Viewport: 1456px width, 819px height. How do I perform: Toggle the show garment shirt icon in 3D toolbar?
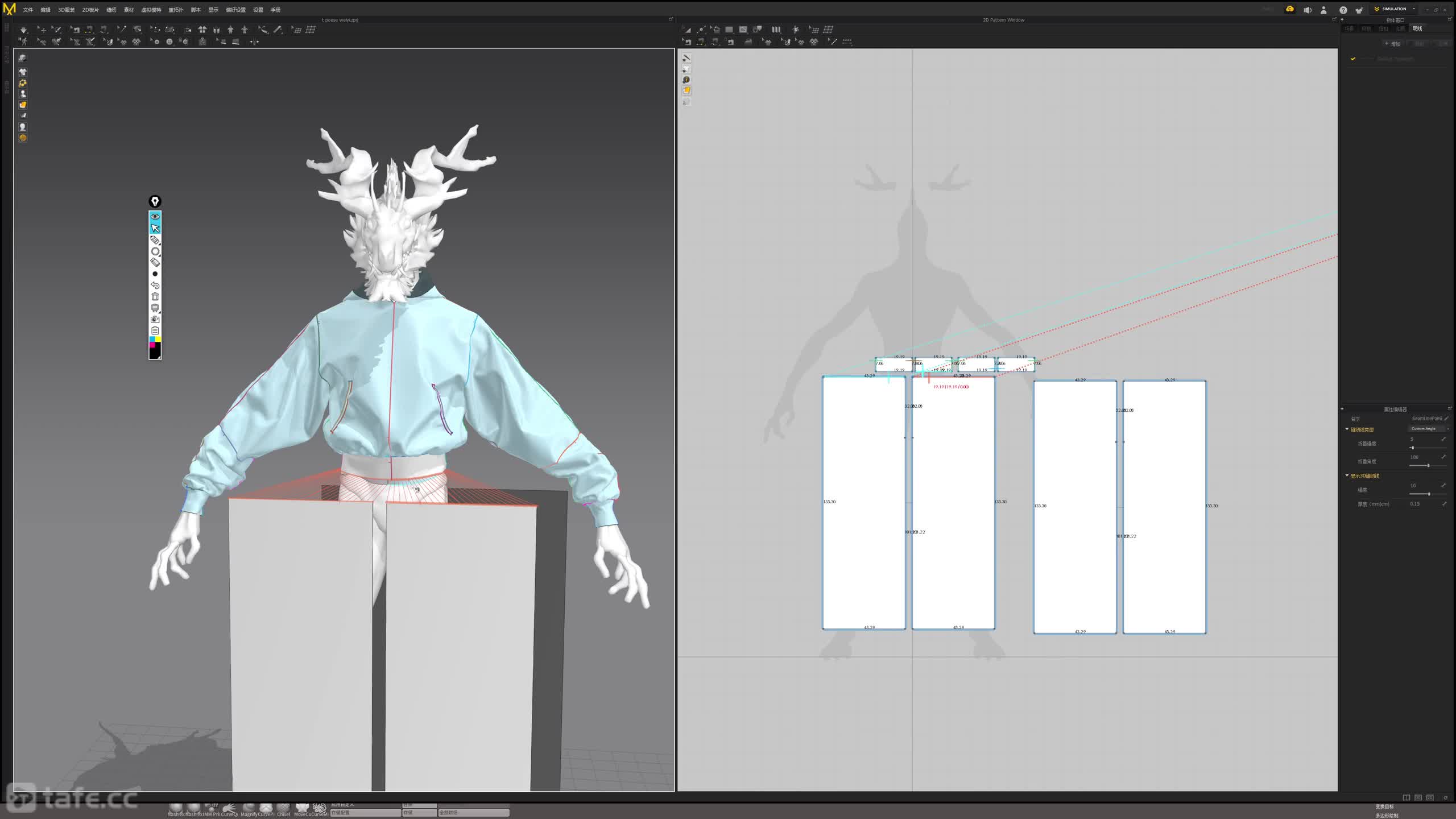tap(202, 30)
